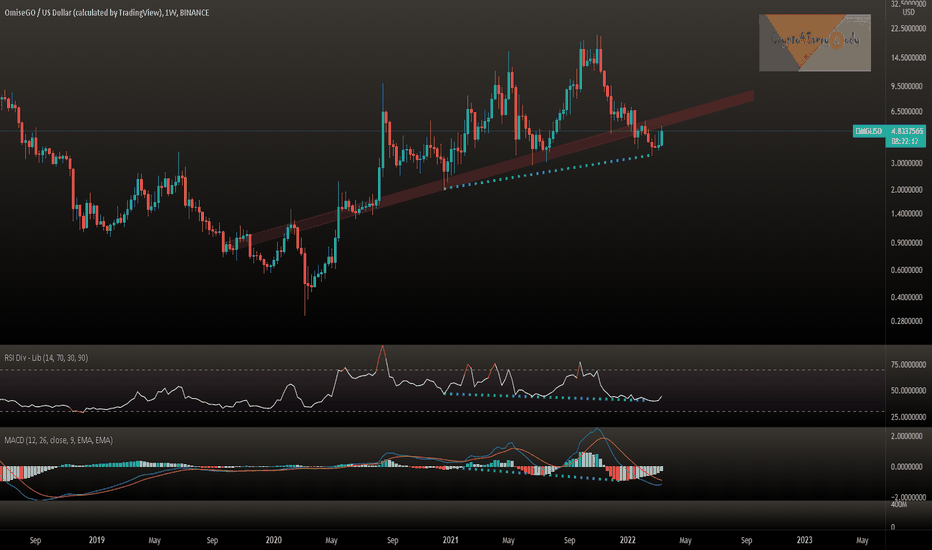This screenshot has width=932, height=550.
Task: Click the 6.5000000 price axis label
Action: tap(908, 111)
